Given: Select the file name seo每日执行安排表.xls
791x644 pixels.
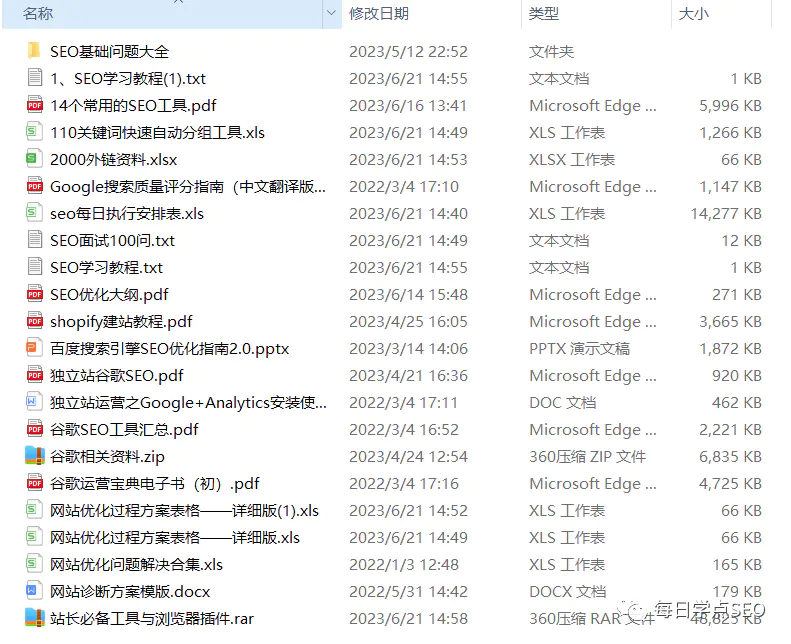Looking at the screenshot, I should (127, 214).
